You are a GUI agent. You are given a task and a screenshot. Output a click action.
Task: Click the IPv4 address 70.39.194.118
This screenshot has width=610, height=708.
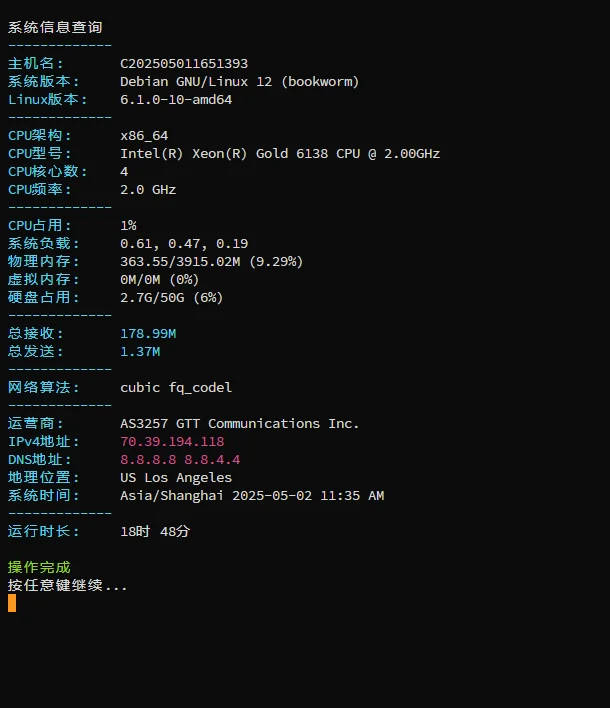point(172,442)
